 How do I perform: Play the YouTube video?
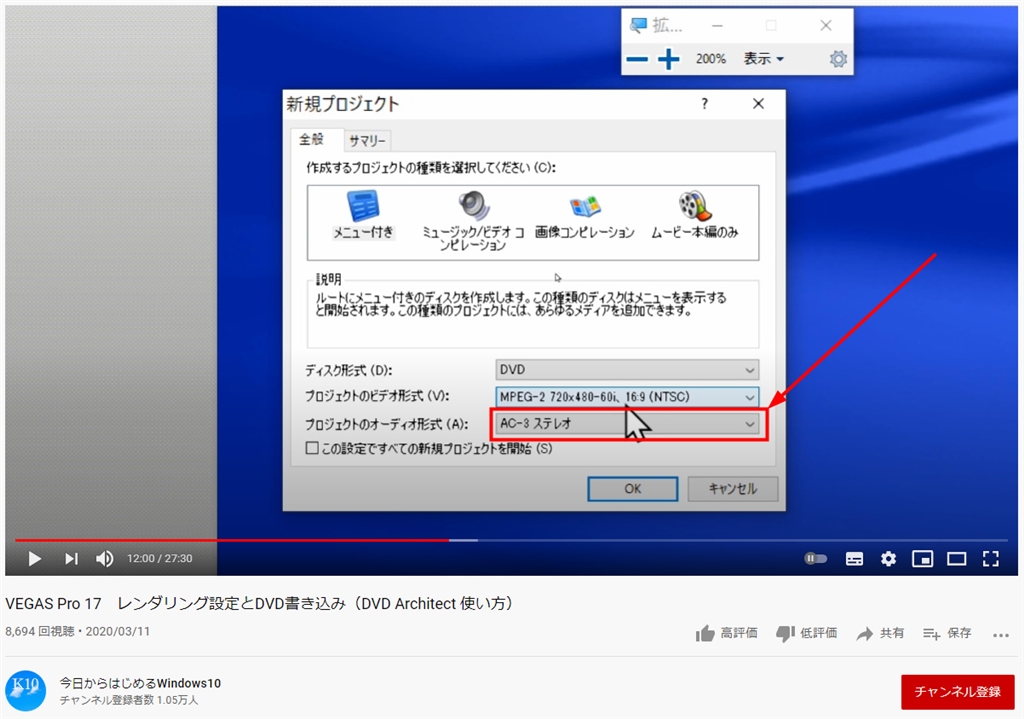(x=35, y=558)
